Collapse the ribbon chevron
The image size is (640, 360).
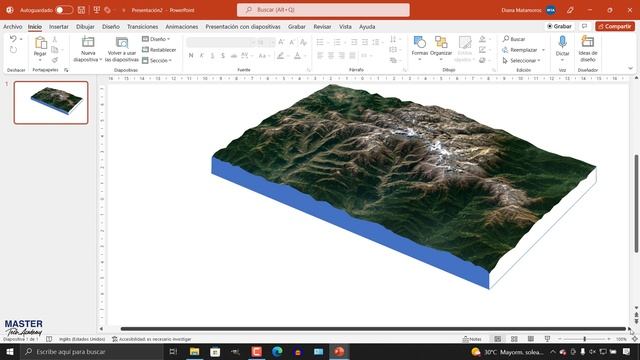(x=630, y=69)
